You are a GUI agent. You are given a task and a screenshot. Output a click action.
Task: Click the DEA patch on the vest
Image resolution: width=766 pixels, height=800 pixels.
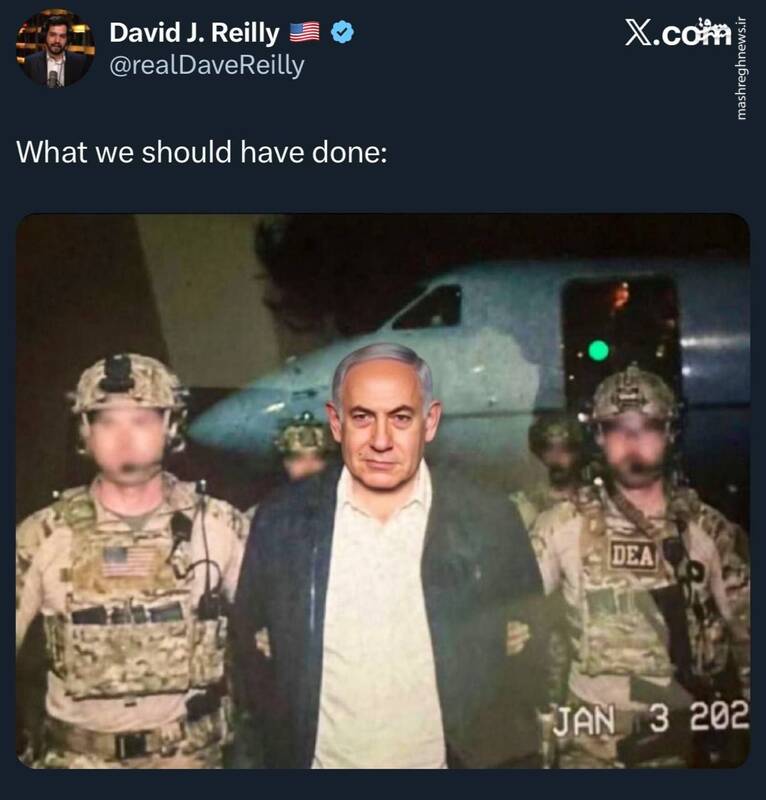(633, 555)
